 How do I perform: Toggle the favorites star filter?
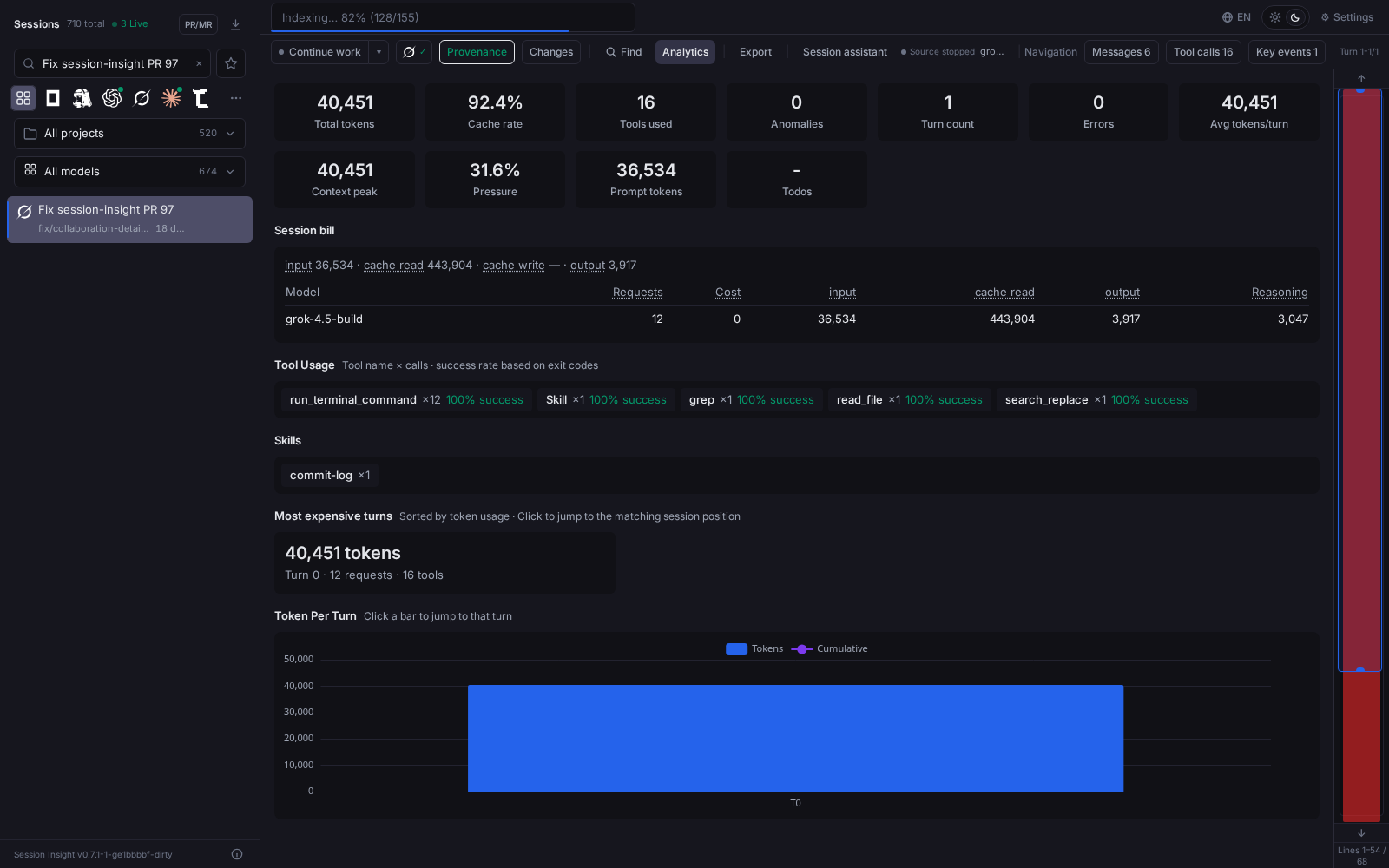pyautogui.click(x=231, y=63)
